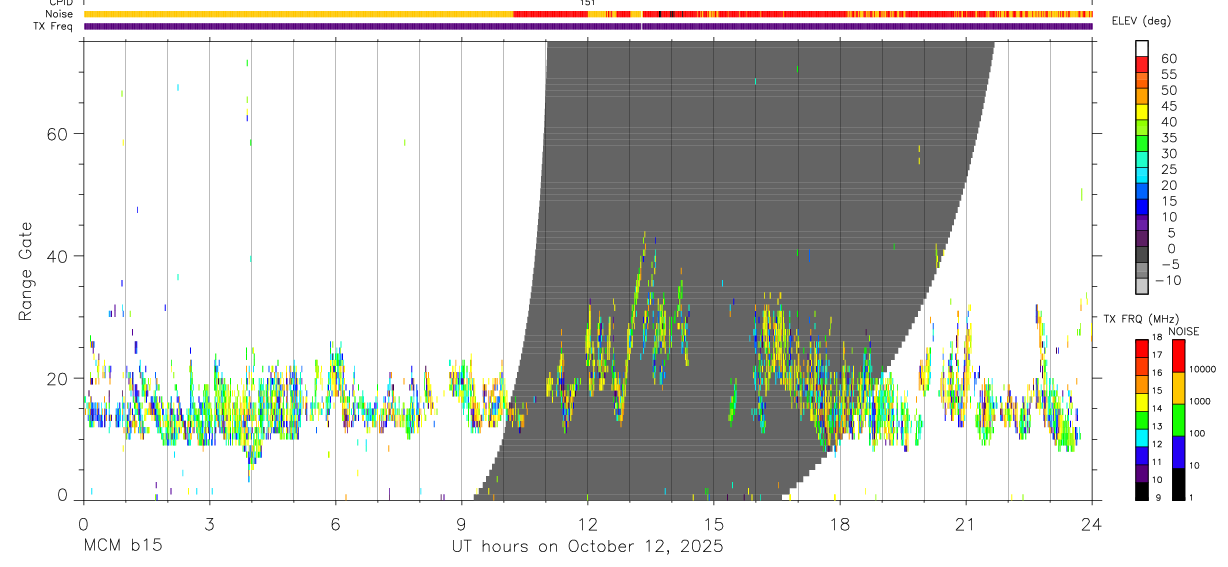Viewport: 1228px width, 567px height.
Task: Click the white swatch above 60 in ELEV legend
Action: [x=1142, y=49]
